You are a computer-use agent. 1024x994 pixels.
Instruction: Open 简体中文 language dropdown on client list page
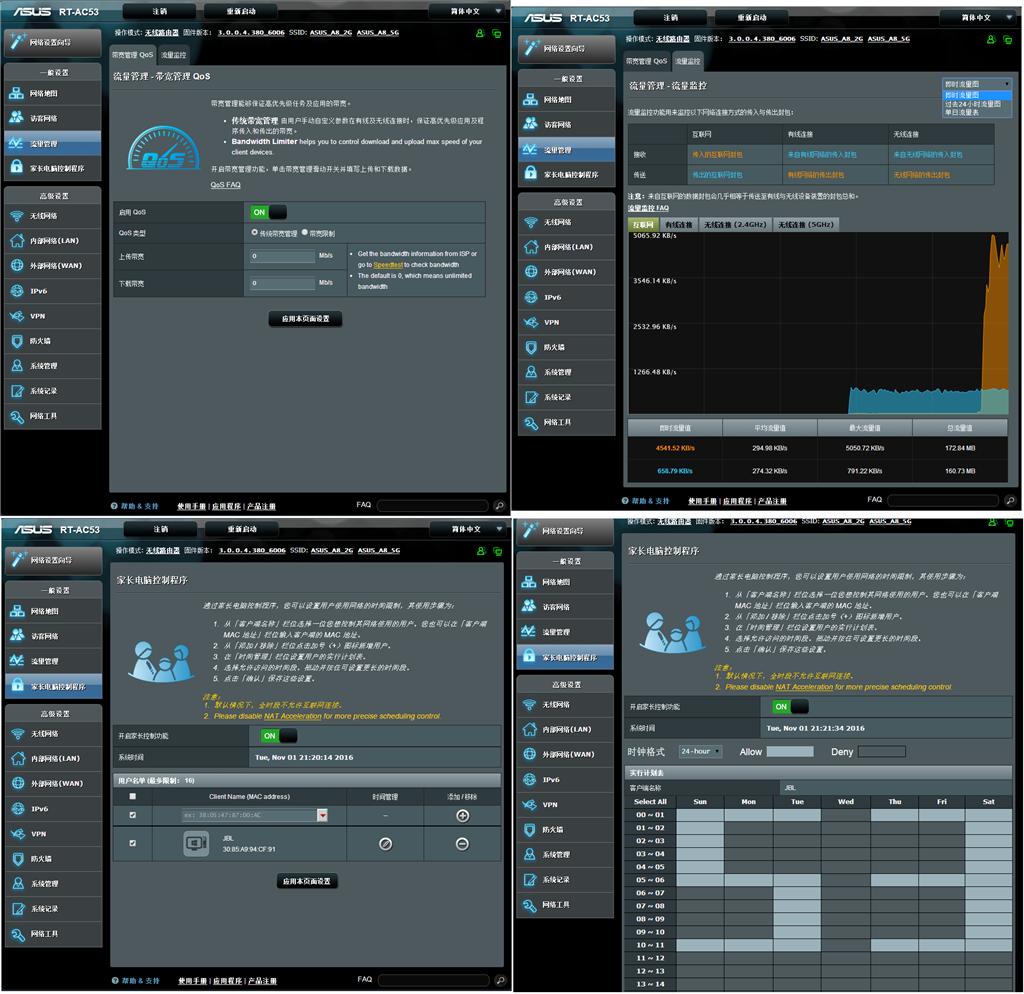pyautogui.click(x=469, y=529)
